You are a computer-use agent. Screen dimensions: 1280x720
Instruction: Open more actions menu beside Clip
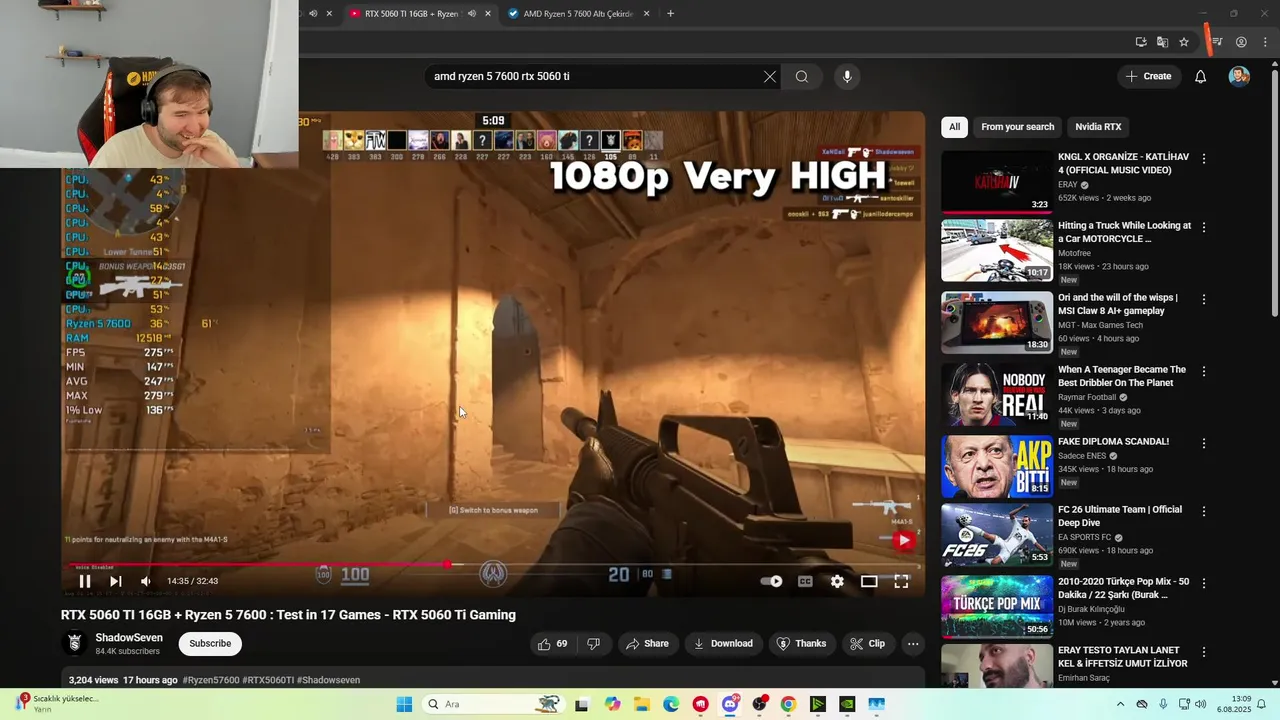[913, 644]
